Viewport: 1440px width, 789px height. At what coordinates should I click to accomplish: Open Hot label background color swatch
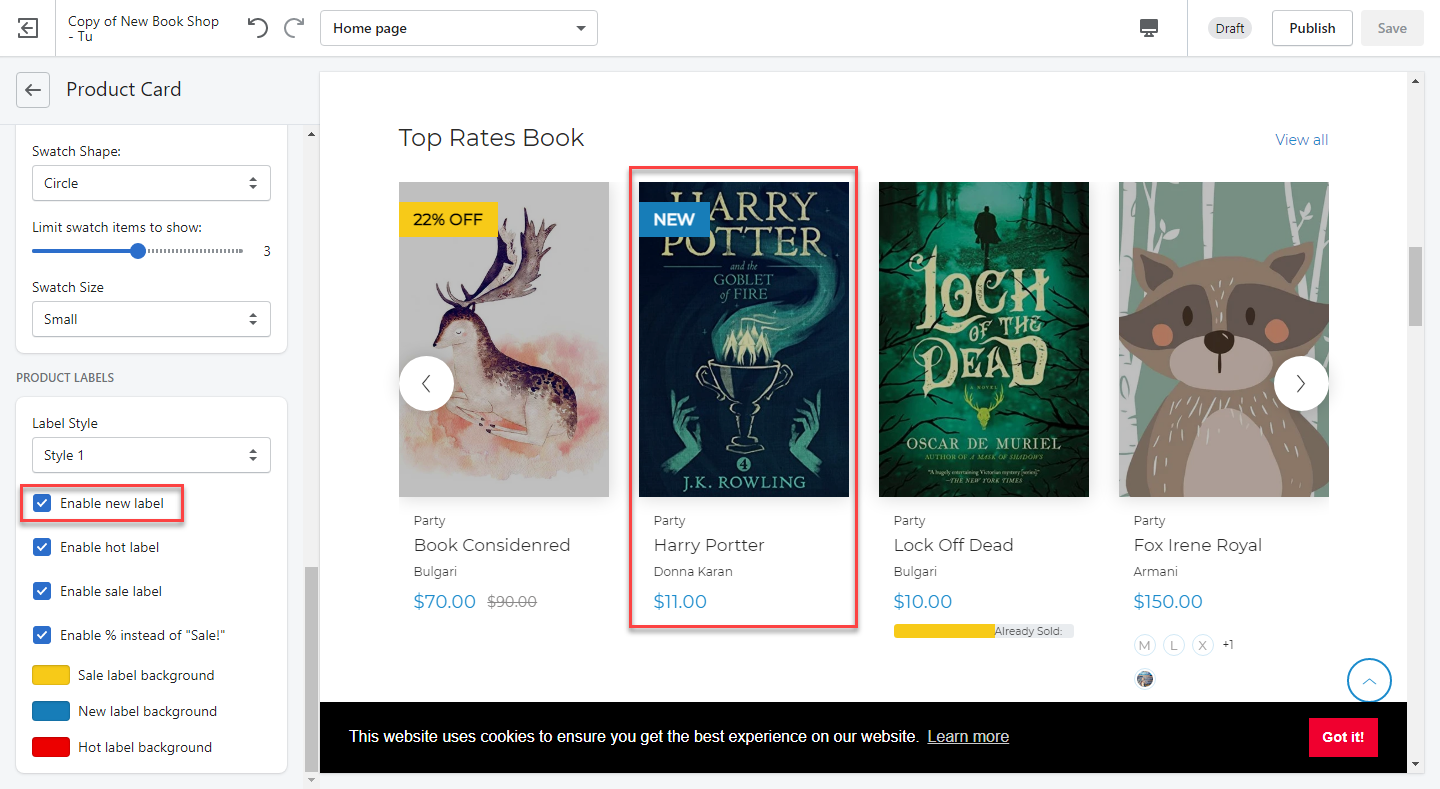click(x=51, y=747)
